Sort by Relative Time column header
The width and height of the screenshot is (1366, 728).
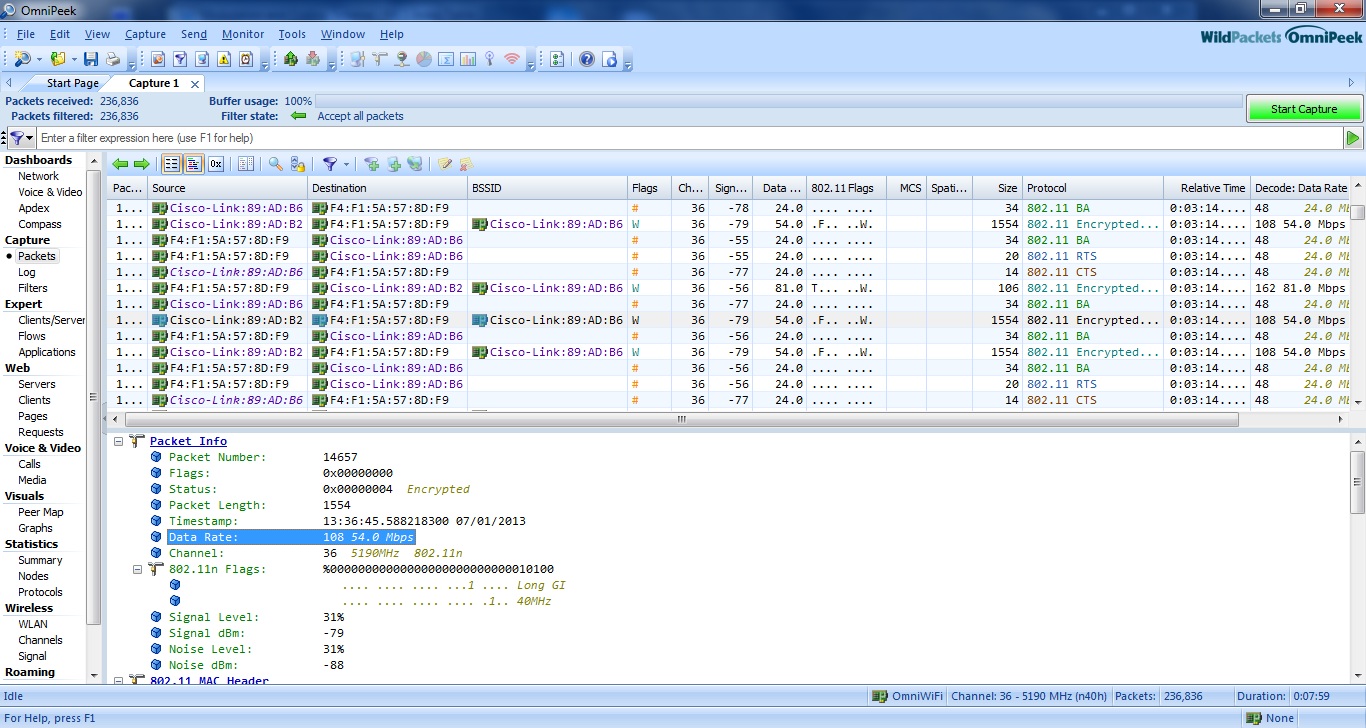pos(1208,188)
